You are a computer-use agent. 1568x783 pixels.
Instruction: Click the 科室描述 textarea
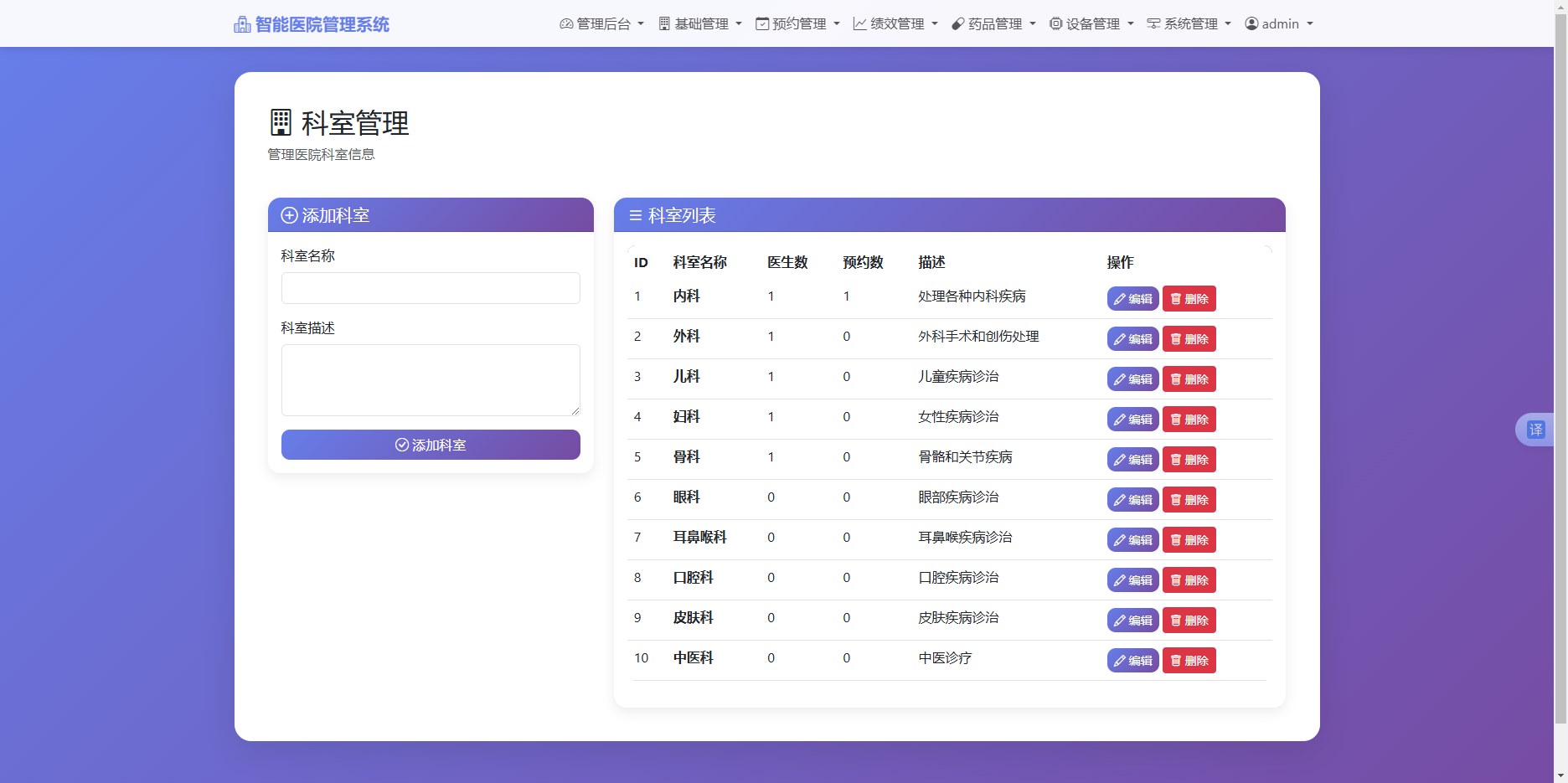point(430,379)
